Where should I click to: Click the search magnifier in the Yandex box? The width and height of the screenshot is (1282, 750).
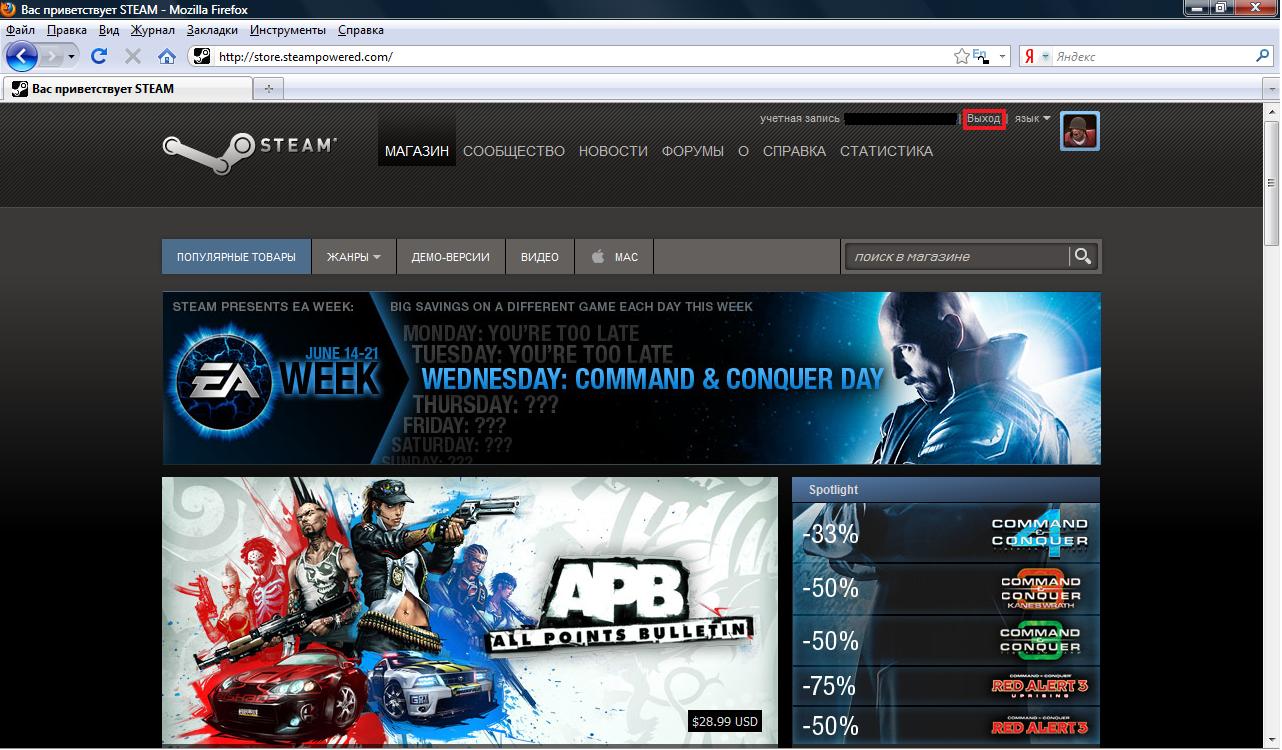[1263, 57]
